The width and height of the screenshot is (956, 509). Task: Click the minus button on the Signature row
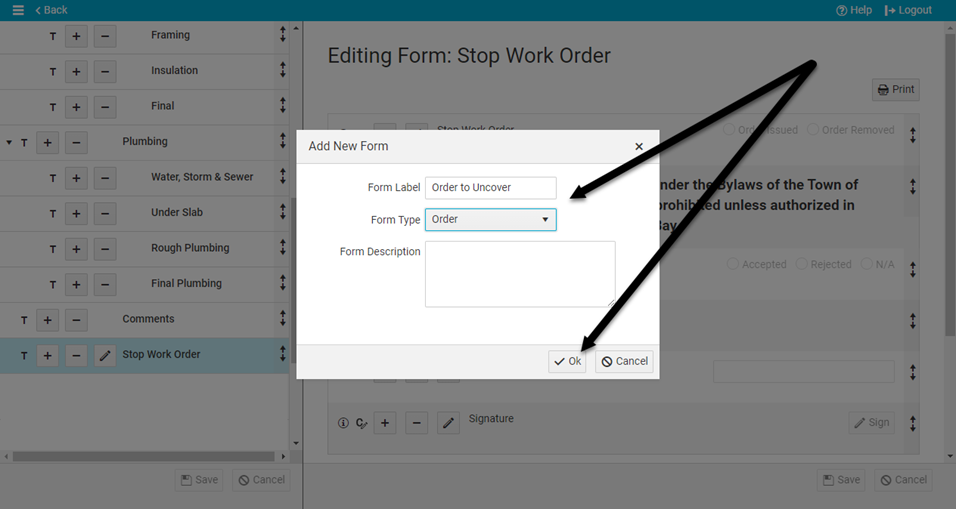416,423
